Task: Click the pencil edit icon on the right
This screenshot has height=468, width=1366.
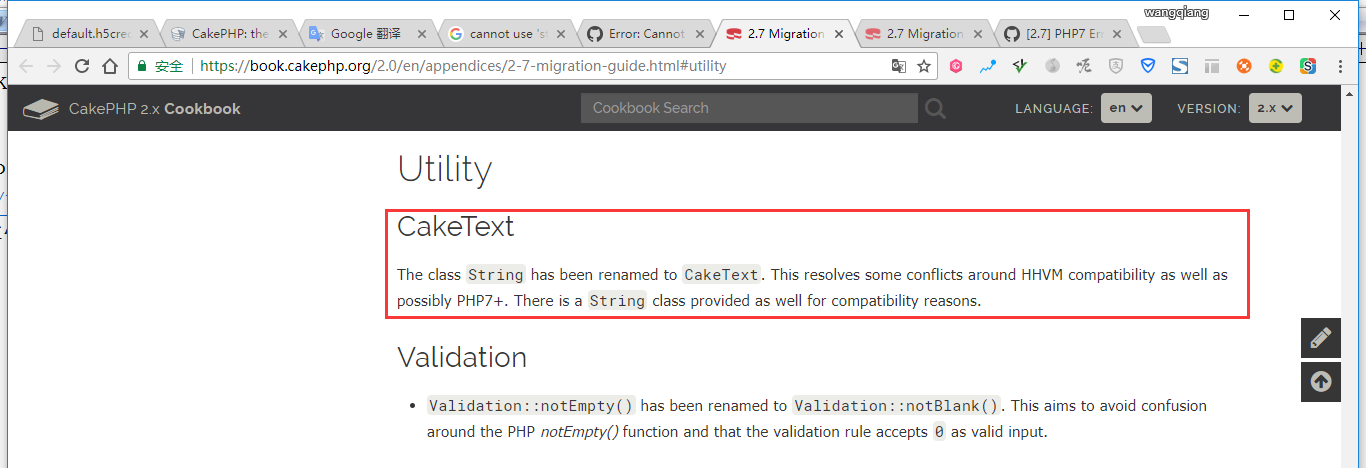Action: tap(1320, 338)
